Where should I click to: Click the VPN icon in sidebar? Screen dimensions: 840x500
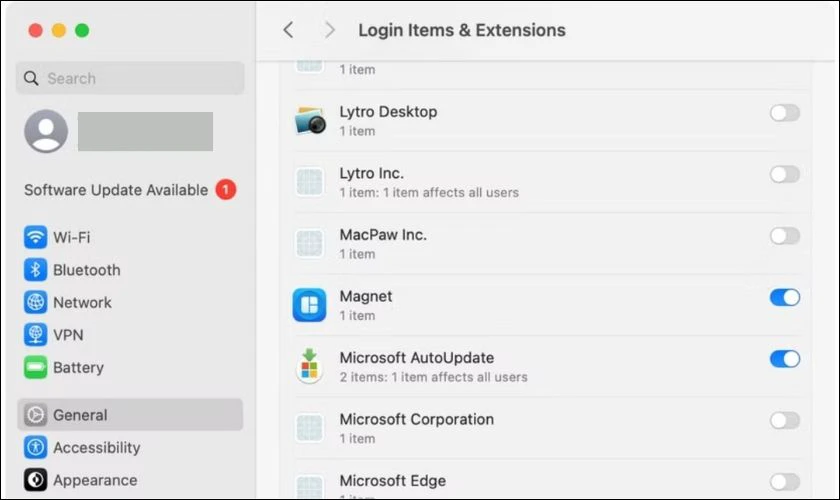(x=35, y=334)
